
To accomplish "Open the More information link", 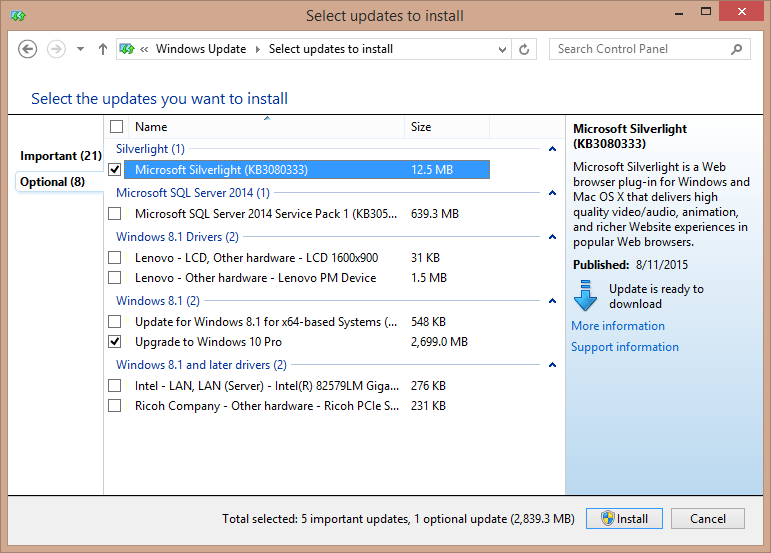I will coord(618,326).
